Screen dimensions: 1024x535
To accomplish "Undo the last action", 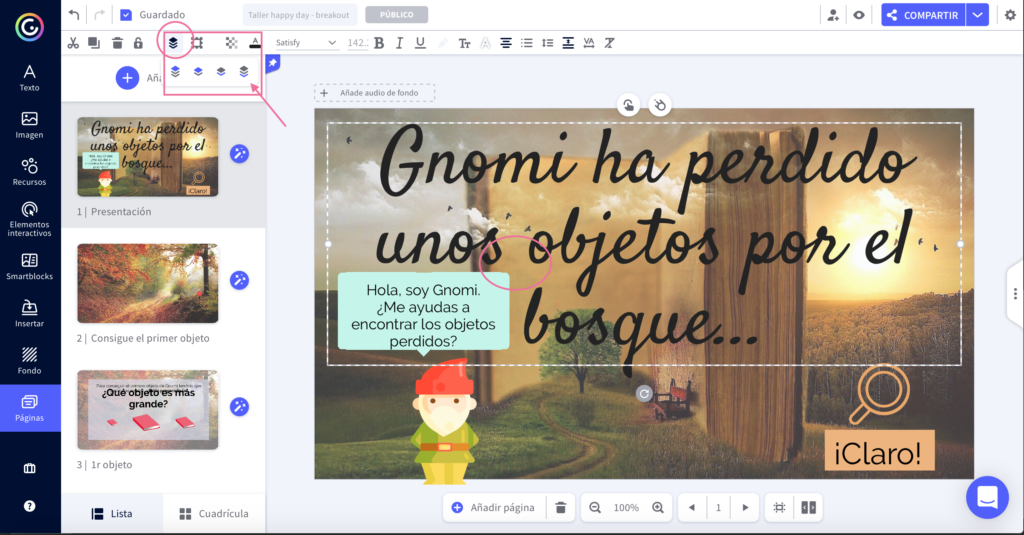I will point(74,15).
